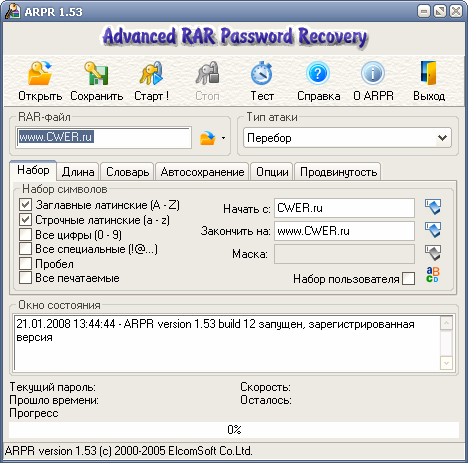Enable Все цифры (0 - 9)

pos(25,234)
